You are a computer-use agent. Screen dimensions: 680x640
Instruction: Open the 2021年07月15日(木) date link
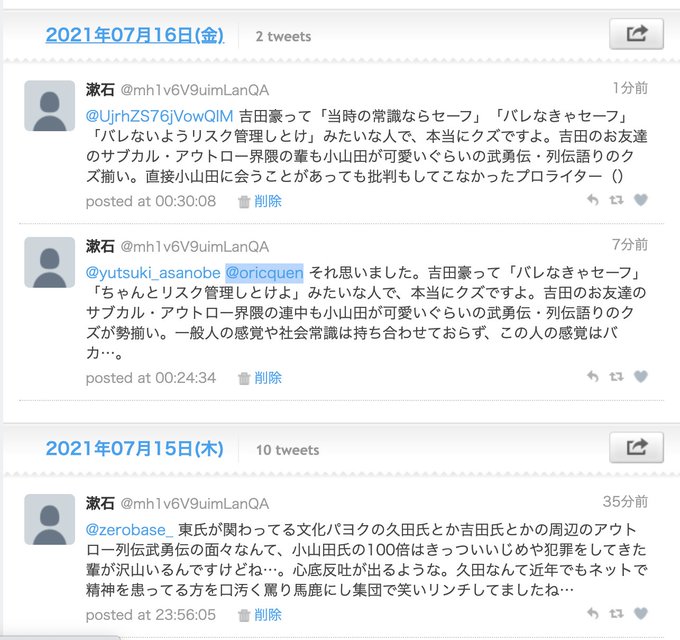pyautogui.click(x=134, y=448)
